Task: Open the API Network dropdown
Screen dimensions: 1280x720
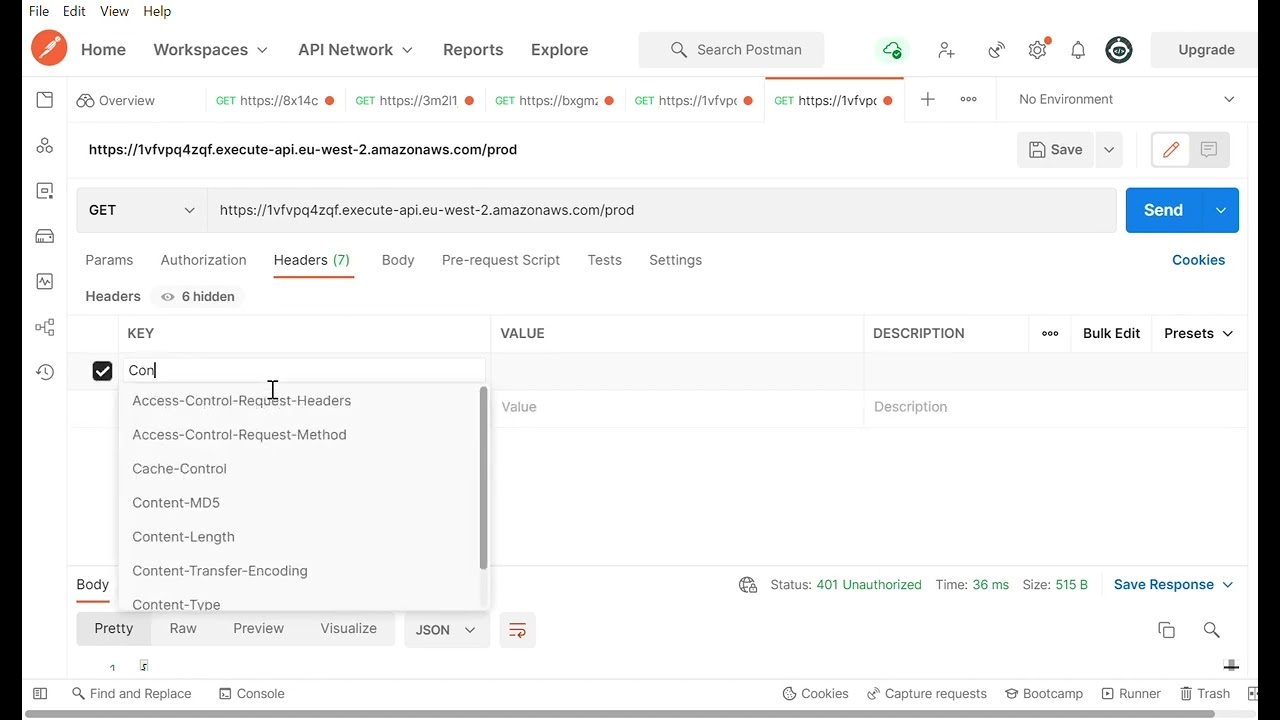Action: [x=356, y=50]
